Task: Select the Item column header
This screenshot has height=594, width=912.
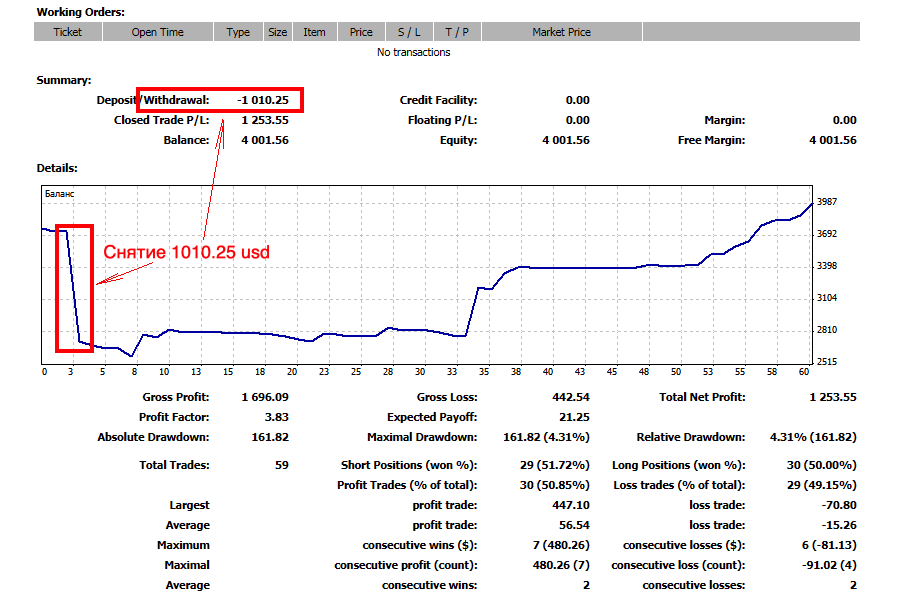Action: coord(314,32)
